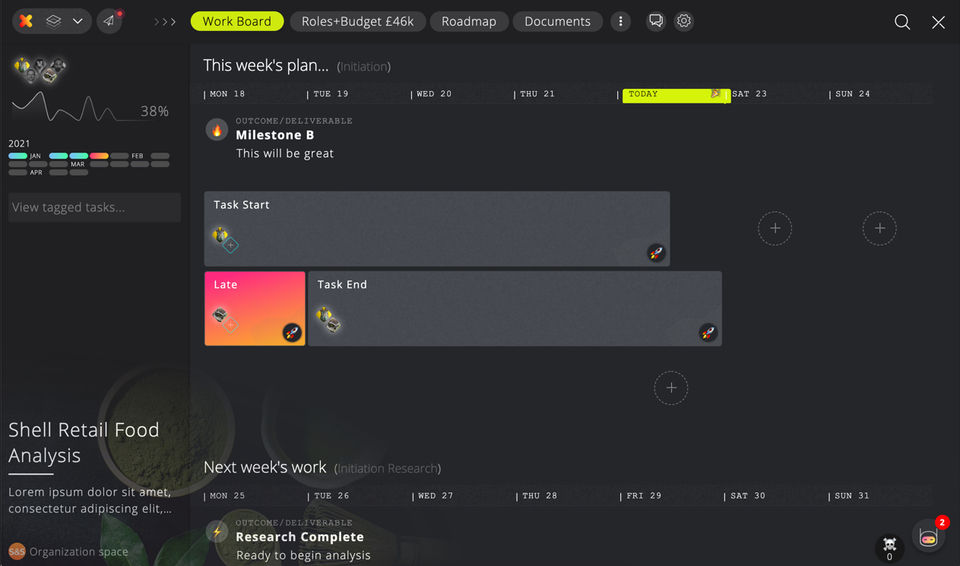Click the search magnifier icon
Image resolution: width=960 pixels, height=566 pixels.
point(902,22)
